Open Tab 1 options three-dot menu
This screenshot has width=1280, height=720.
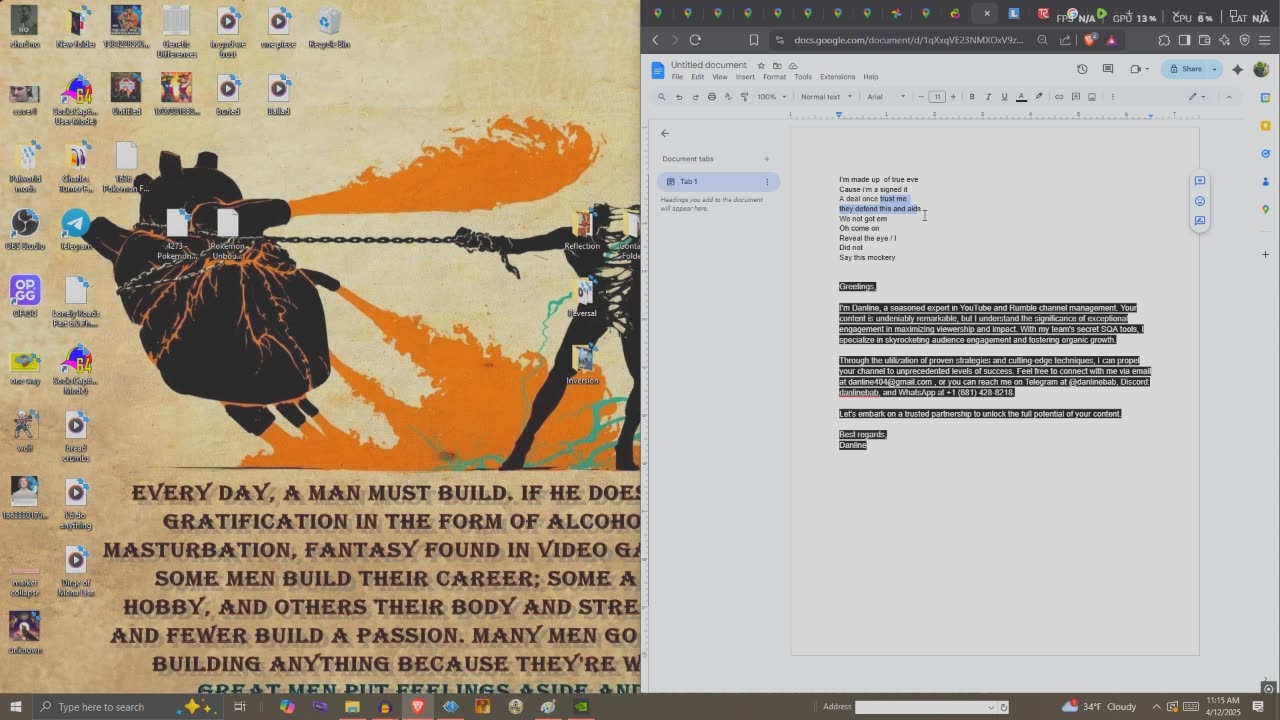767,182
